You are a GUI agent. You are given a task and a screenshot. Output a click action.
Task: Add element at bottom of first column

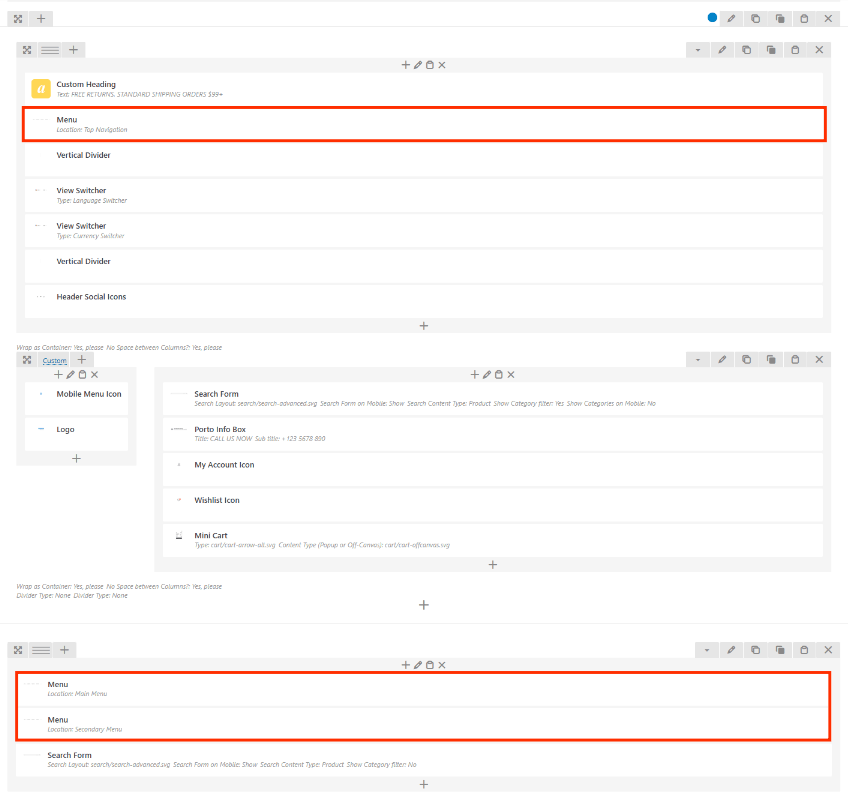pos(423,326)
